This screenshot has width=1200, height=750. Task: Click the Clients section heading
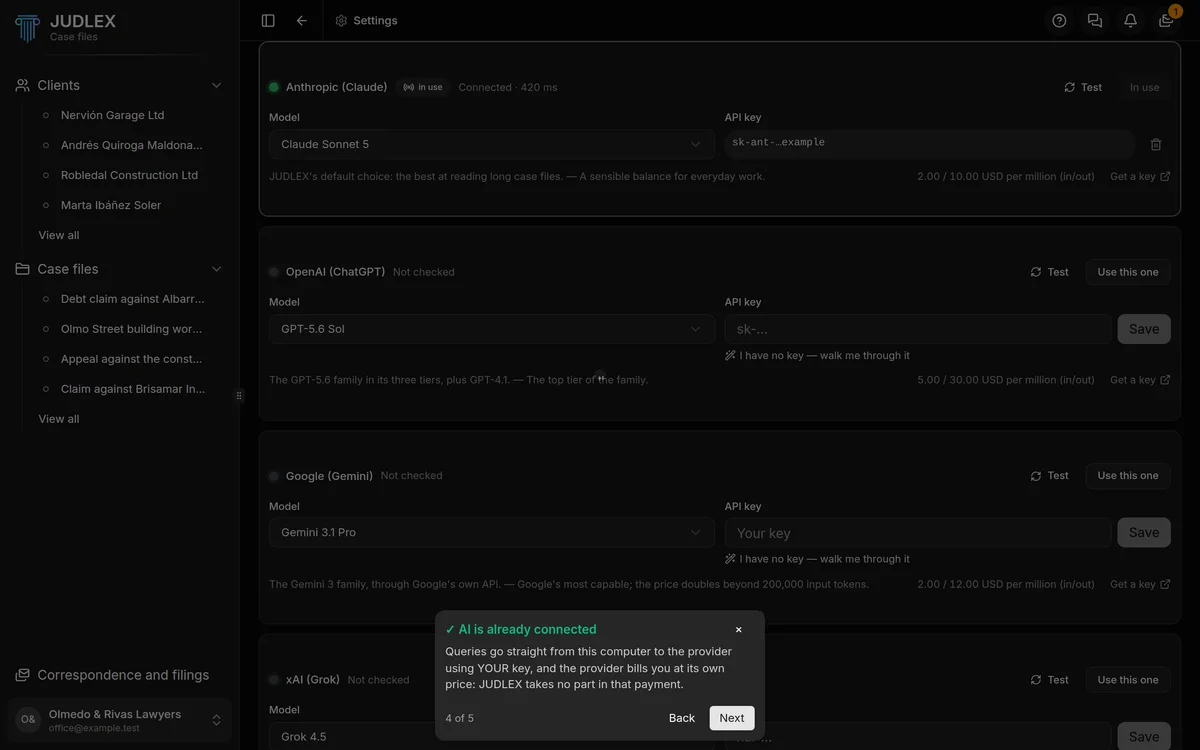coord(59,85)
